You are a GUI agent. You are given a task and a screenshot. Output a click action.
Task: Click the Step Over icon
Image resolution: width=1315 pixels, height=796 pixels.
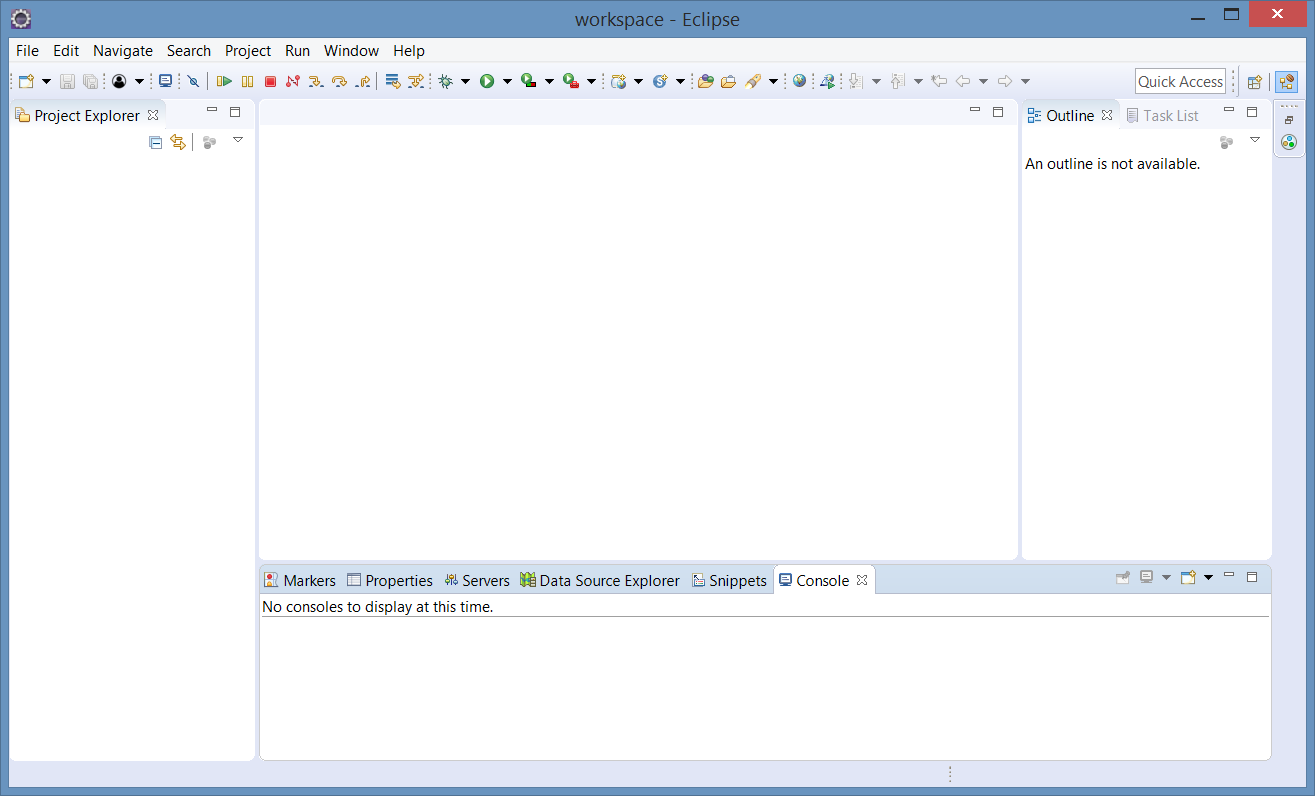pos(339,81)
